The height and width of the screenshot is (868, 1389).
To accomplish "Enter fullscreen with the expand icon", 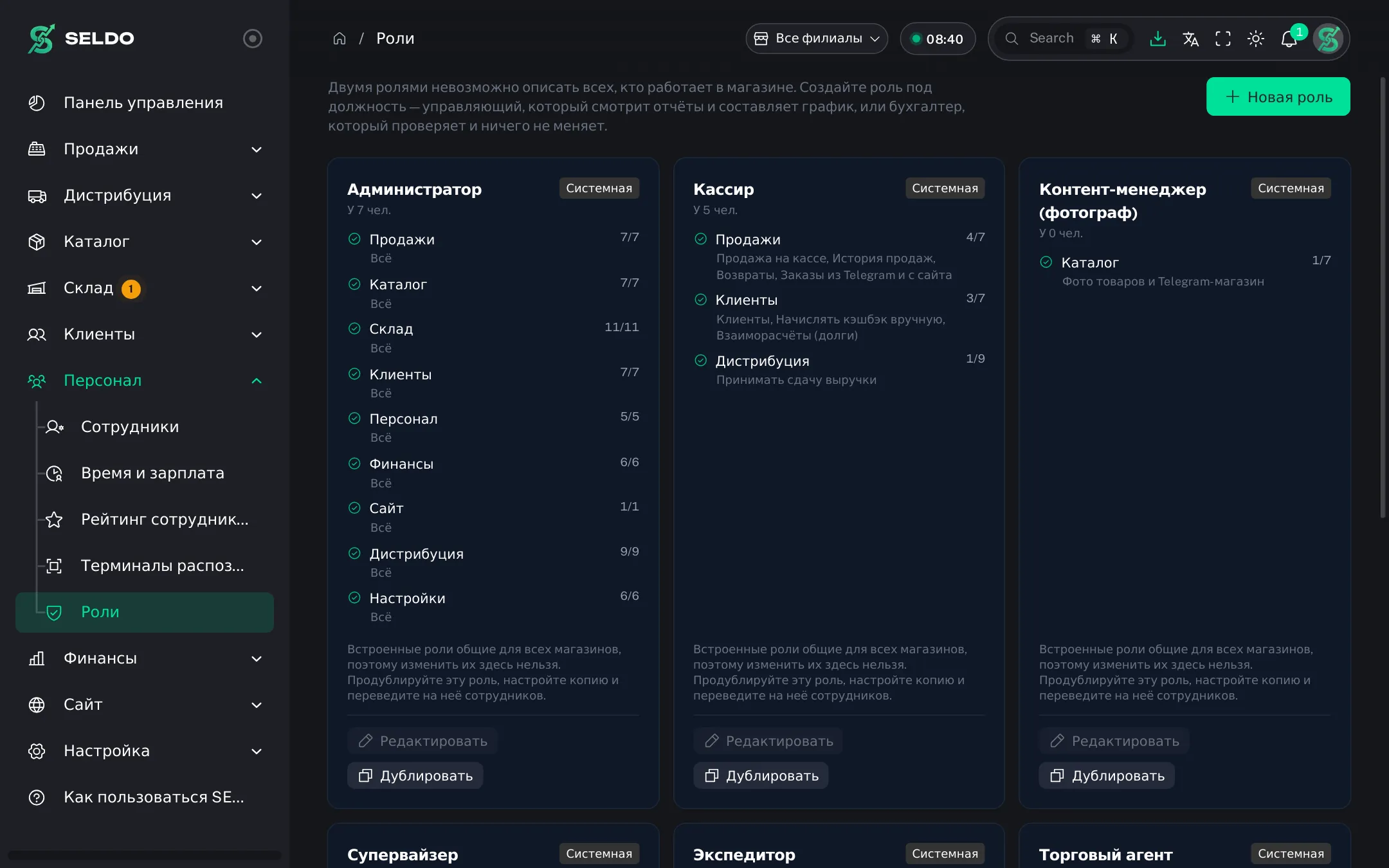I will coord(1223,39).
